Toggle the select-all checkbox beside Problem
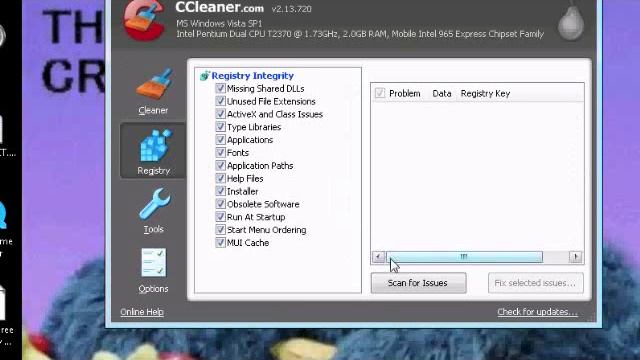This screenshot has width=640, height=360. pos(380,93)
